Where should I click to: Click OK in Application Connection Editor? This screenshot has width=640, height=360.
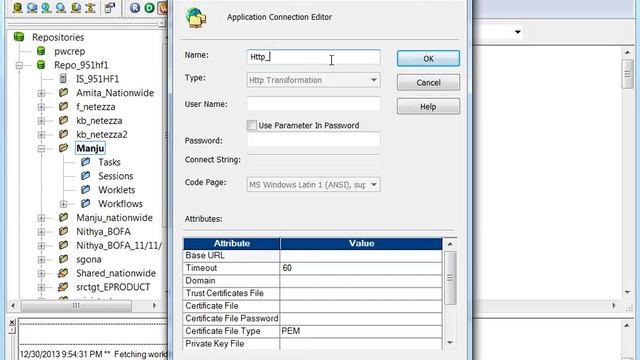(x=428, y=58)
